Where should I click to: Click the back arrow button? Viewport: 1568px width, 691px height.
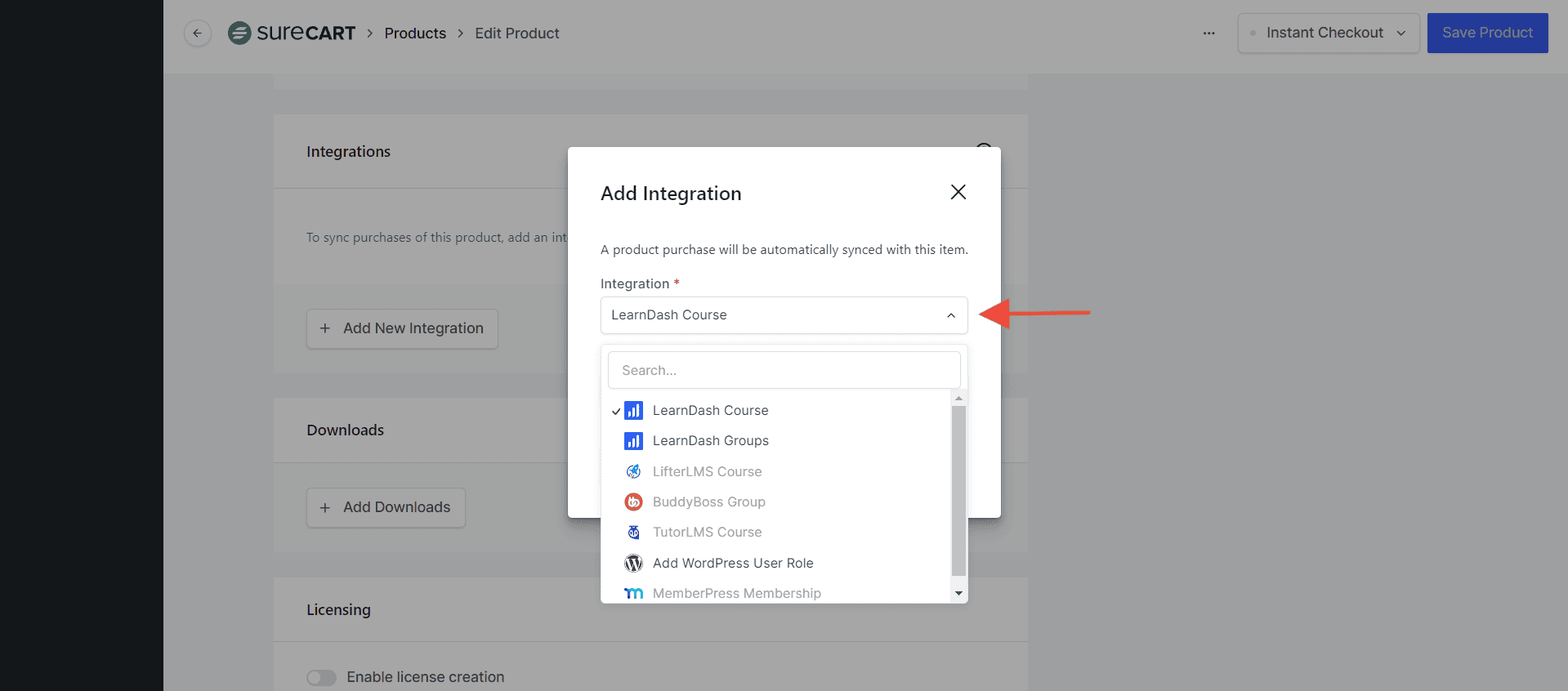(x=197, y=33)
